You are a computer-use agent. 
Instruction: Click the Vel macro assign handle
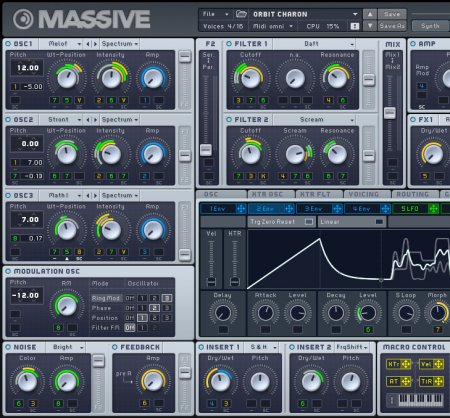439,364
